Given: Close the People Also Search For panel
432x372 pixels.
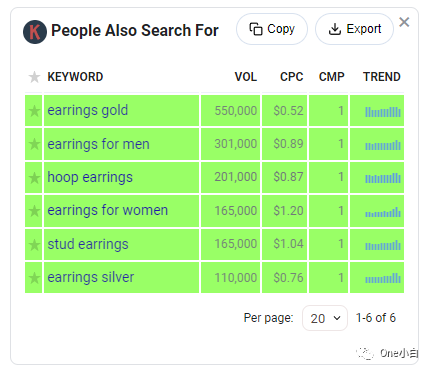Looking at the screenshot, I should coord(404,22).
